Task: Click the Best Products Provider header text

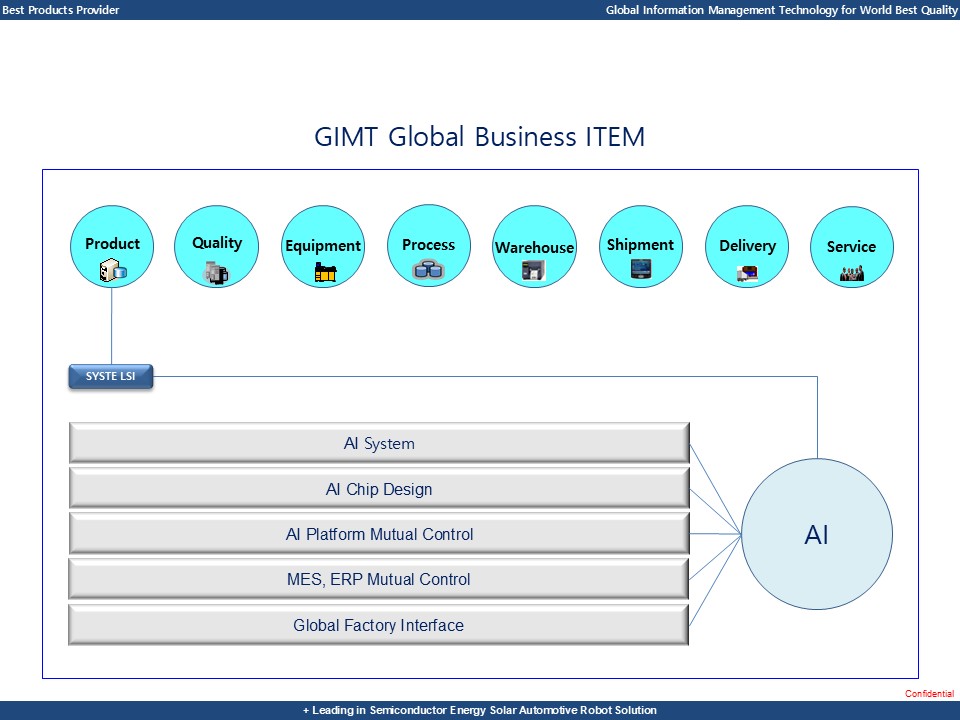Action: [60, 10]
